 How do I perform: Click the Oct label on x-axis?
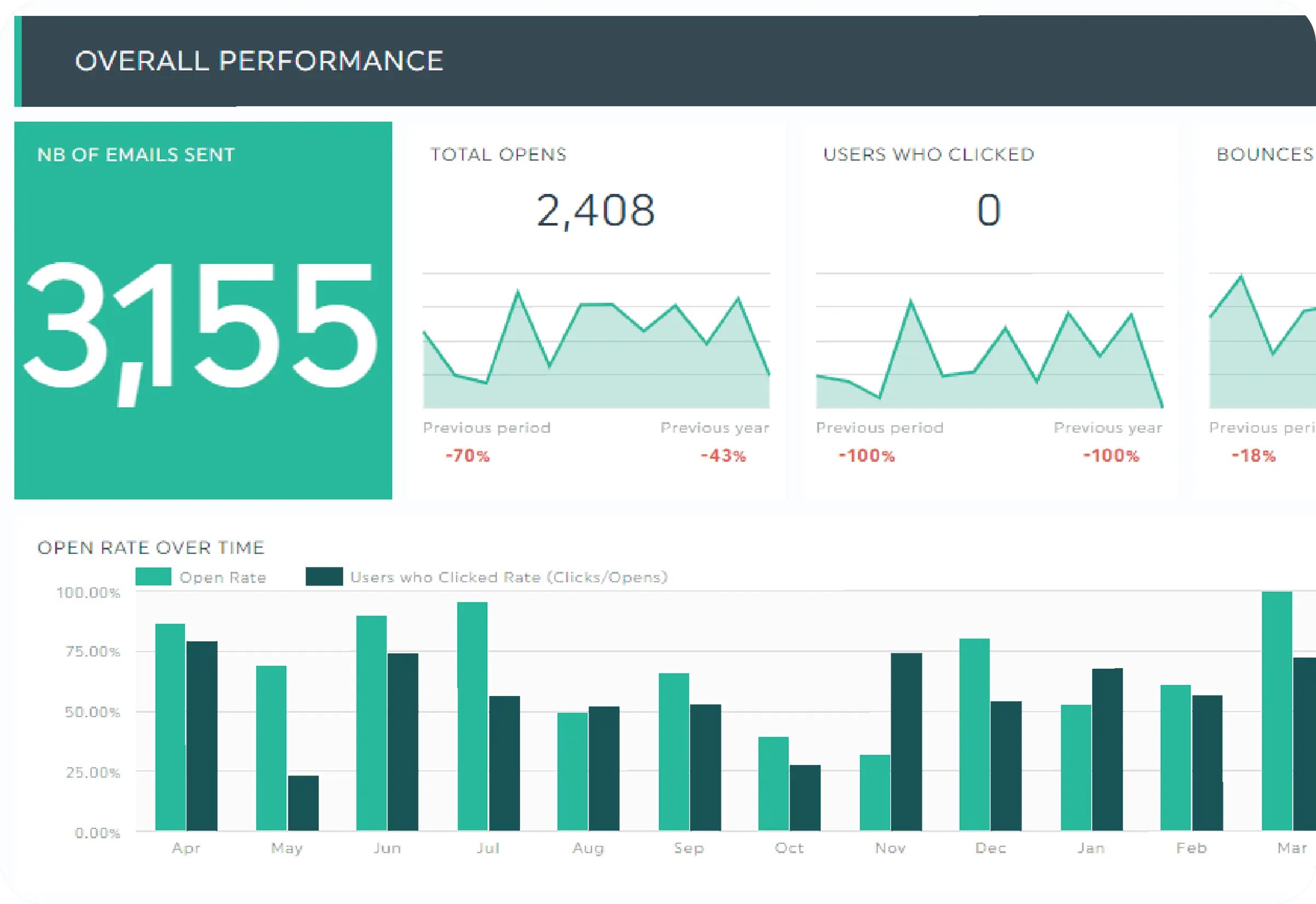[x=789, y=848]
